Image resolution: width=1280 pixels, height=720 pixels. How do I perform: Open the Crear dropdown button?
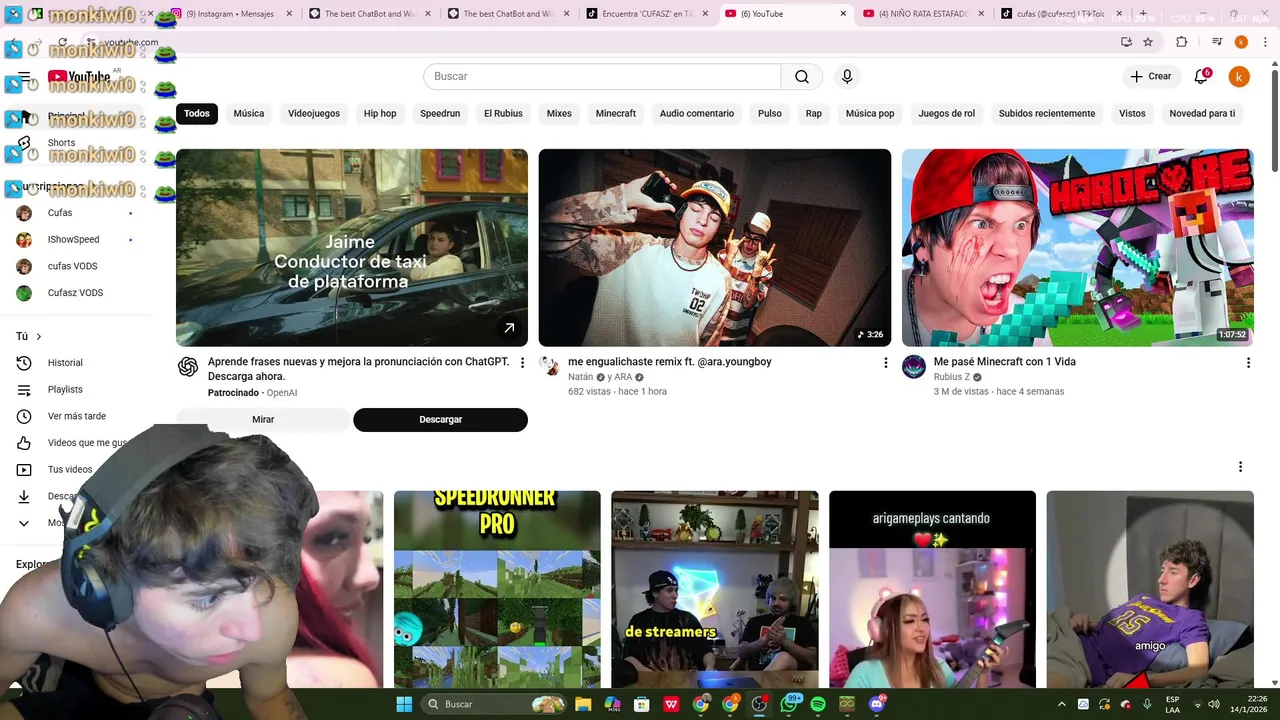click(1151, 77)
